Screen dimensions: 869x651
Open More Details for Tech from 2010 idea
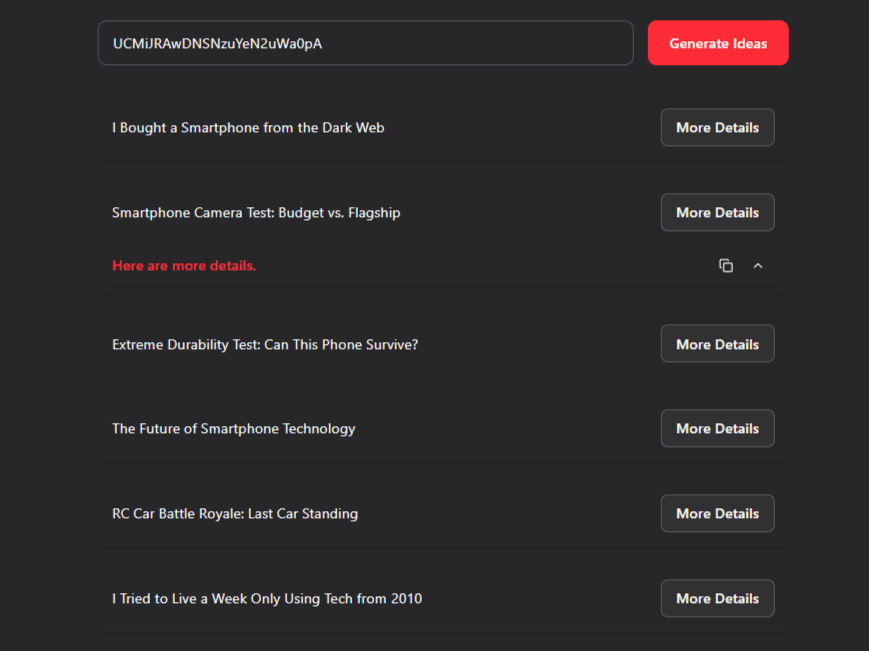coord(717,598)
